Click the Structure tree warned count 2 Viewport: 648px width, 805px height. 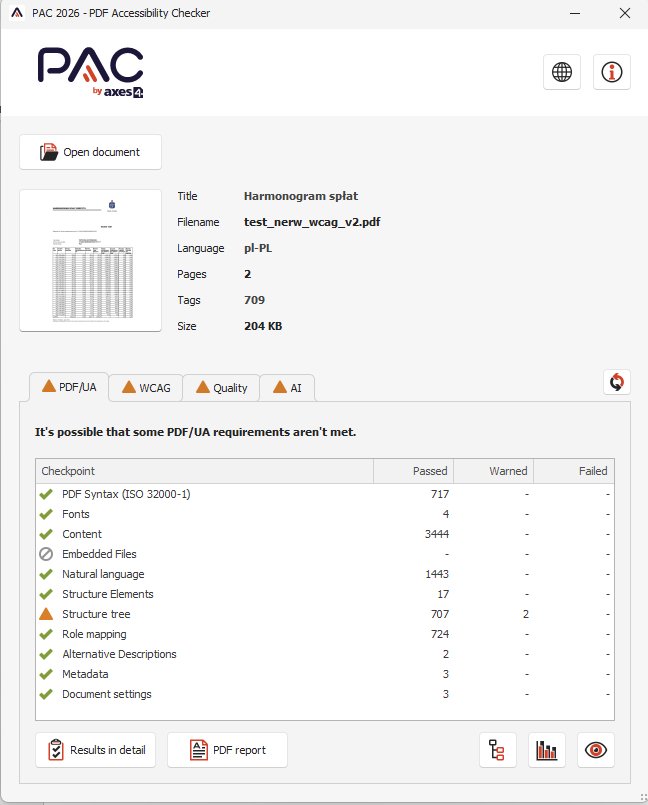point(526,614)
